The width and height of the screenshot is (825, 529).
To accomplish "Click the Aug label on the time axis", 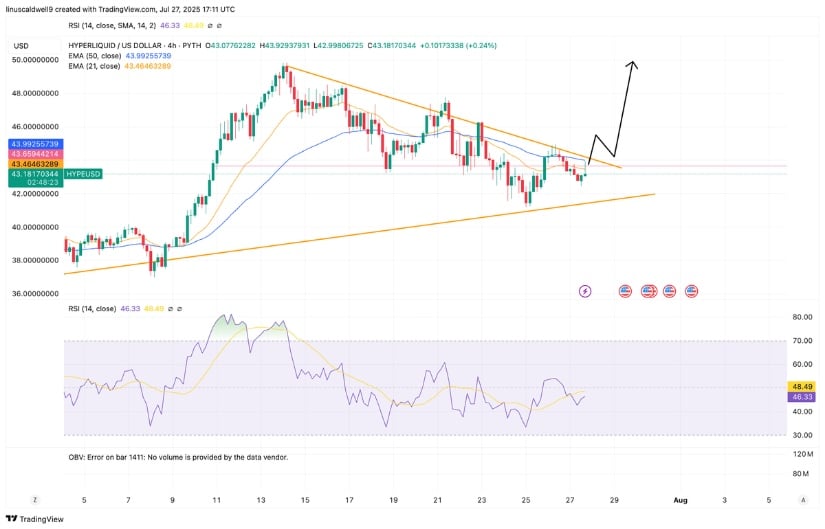I will pos(680,500).
